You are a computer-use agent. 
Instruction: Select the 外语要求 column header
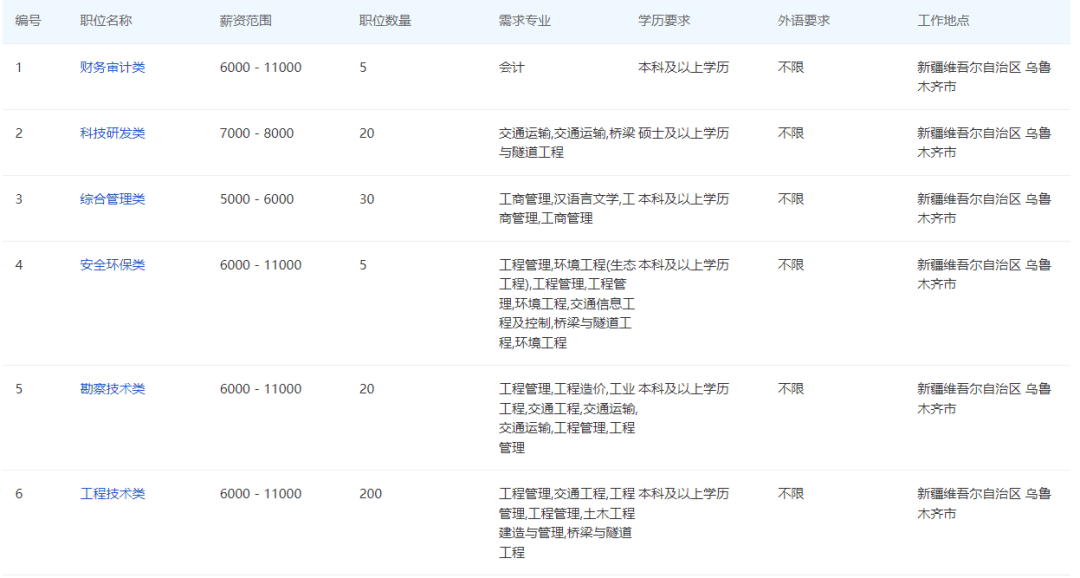[x=804, y=21]
